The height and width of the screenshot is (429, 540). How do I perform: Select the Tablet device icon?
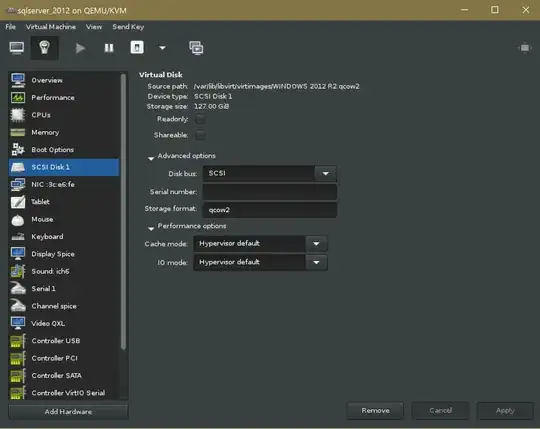(18, 202)
